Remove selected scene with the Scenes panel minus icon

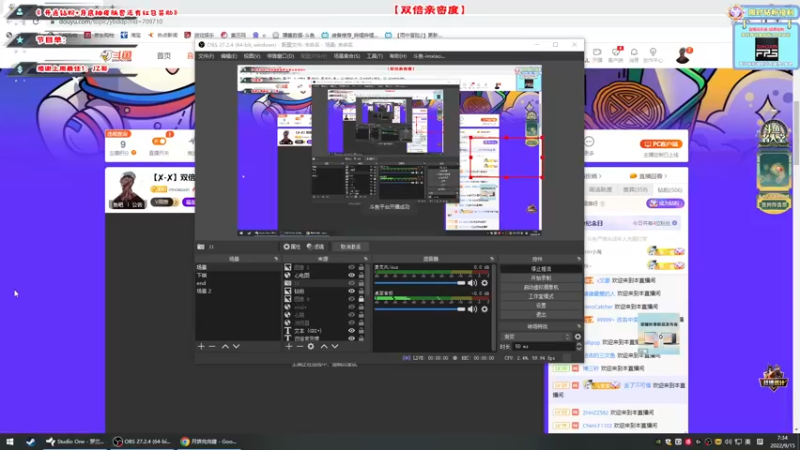[x=212, y=346]
